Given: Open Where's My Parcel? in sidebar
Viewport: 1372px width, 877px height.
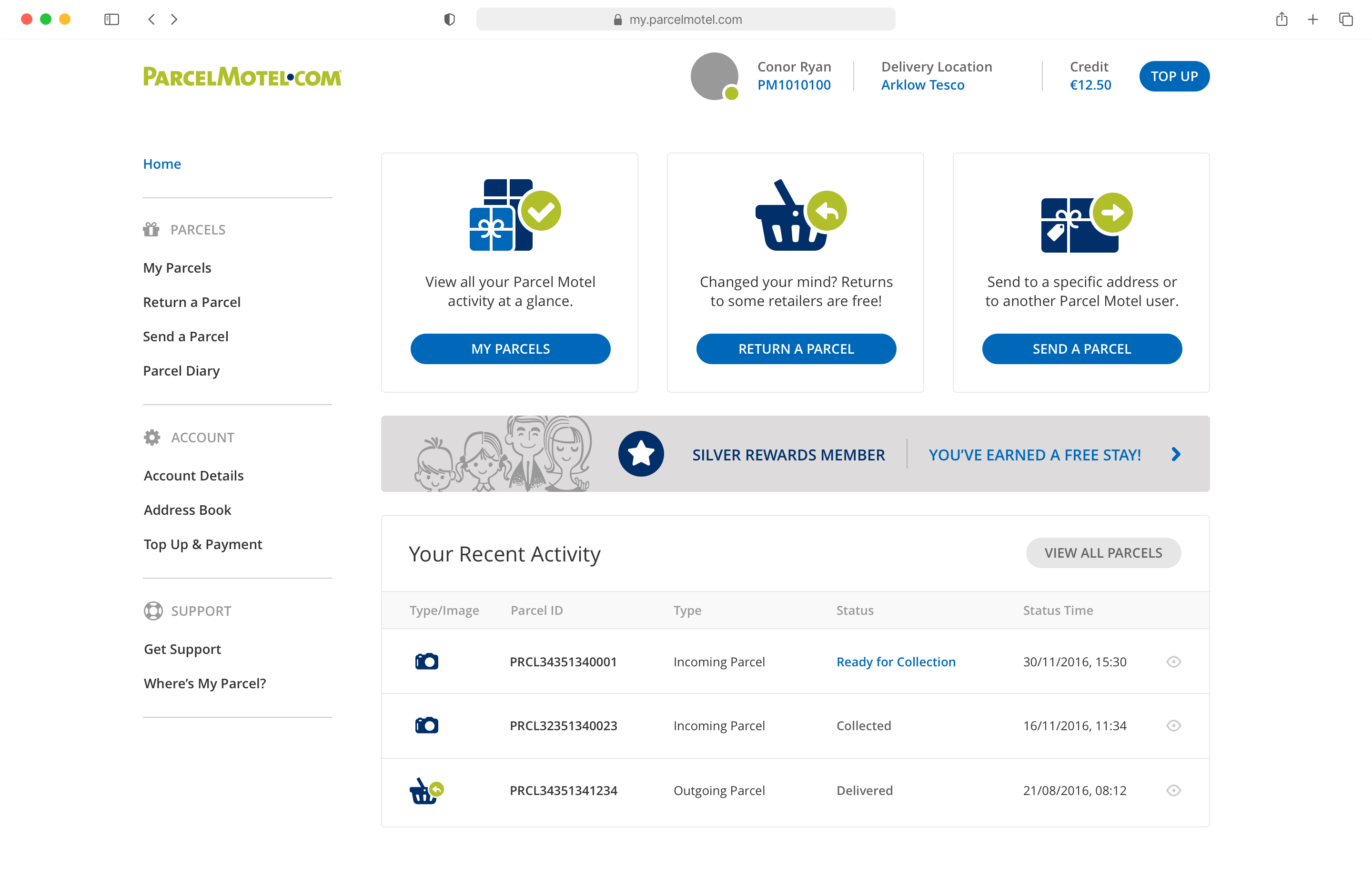Looking at the screenshot, I should (x=205, y=683).
